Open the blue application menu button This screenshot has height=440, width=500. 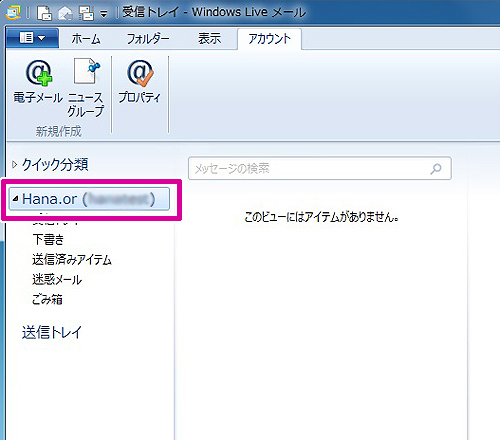click(x=33, y=38)
